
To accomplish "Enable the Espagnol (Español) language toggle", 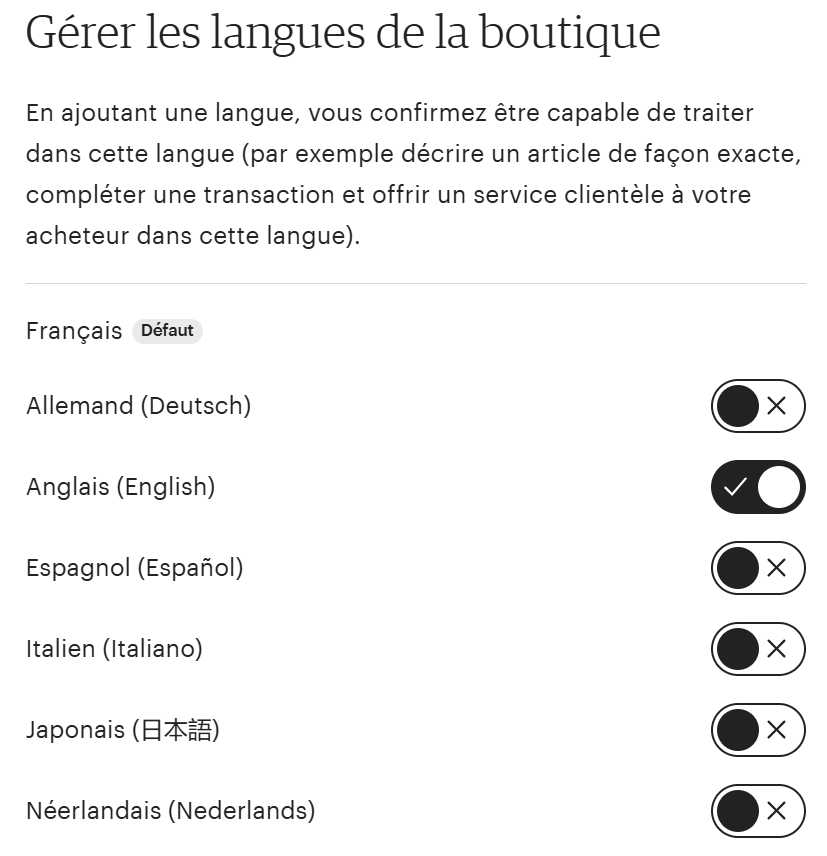I will (x=757, y=568).
